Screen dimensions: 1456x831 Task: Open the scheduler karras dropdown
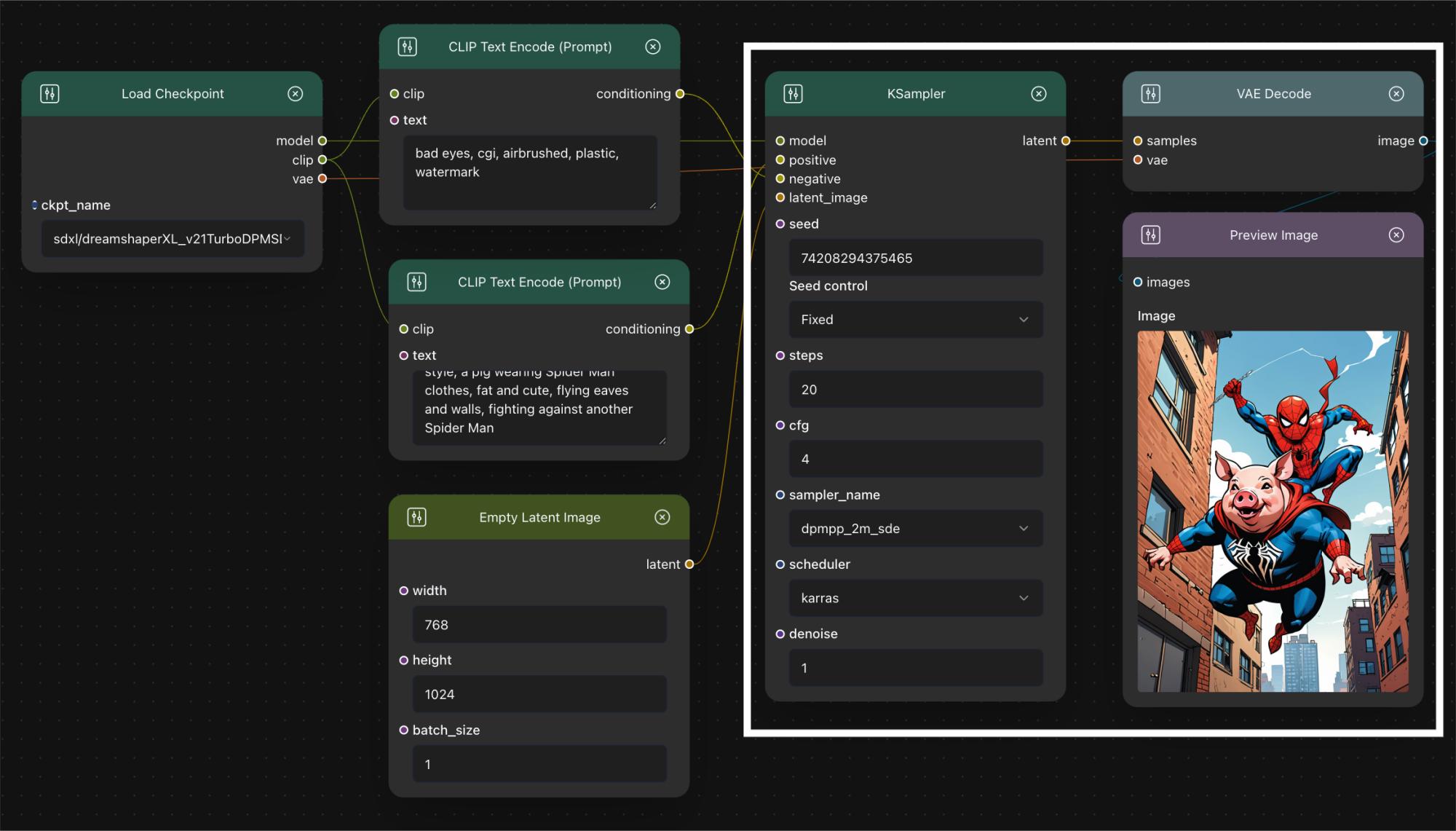(x=916, y=598)
